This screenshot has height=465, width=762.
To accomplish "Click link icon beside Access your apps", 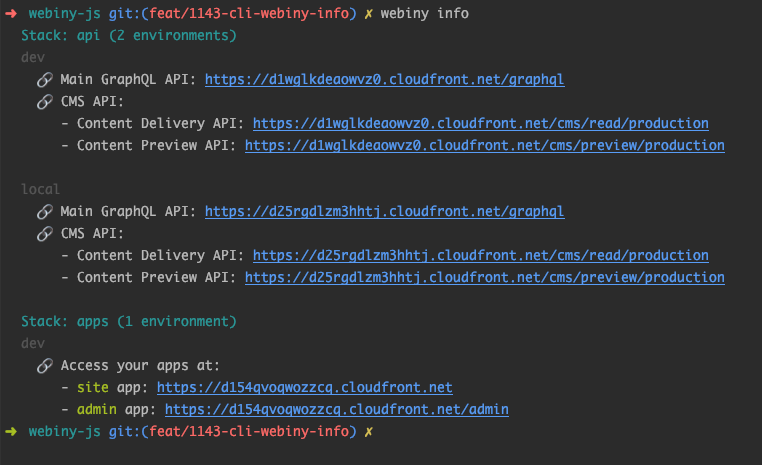I will click(44, 365).
